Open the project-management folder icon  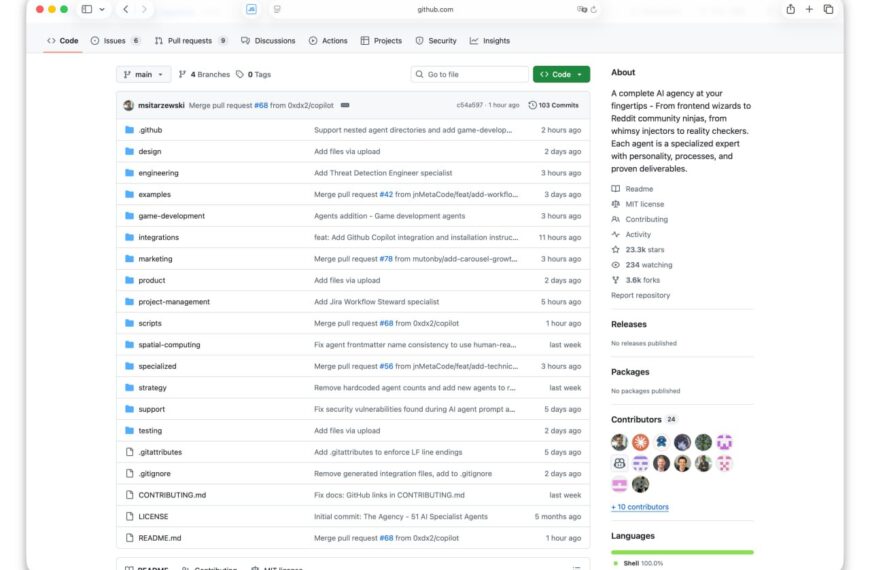pos(129,301)
